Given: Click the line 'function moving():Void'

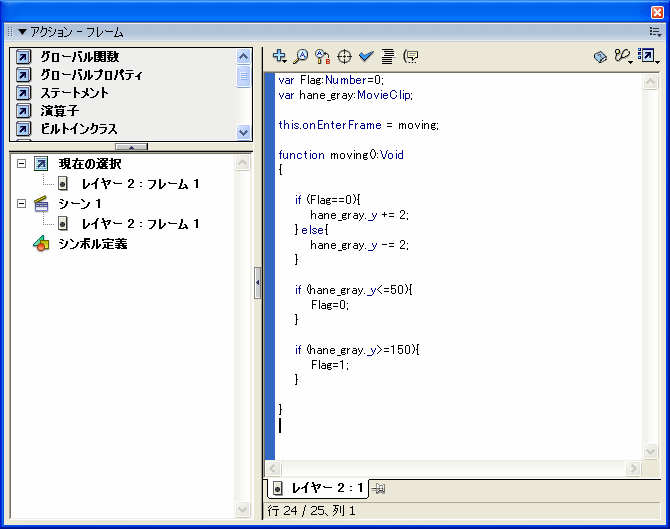Looking at the screenshot, I should tap(341, 155).
